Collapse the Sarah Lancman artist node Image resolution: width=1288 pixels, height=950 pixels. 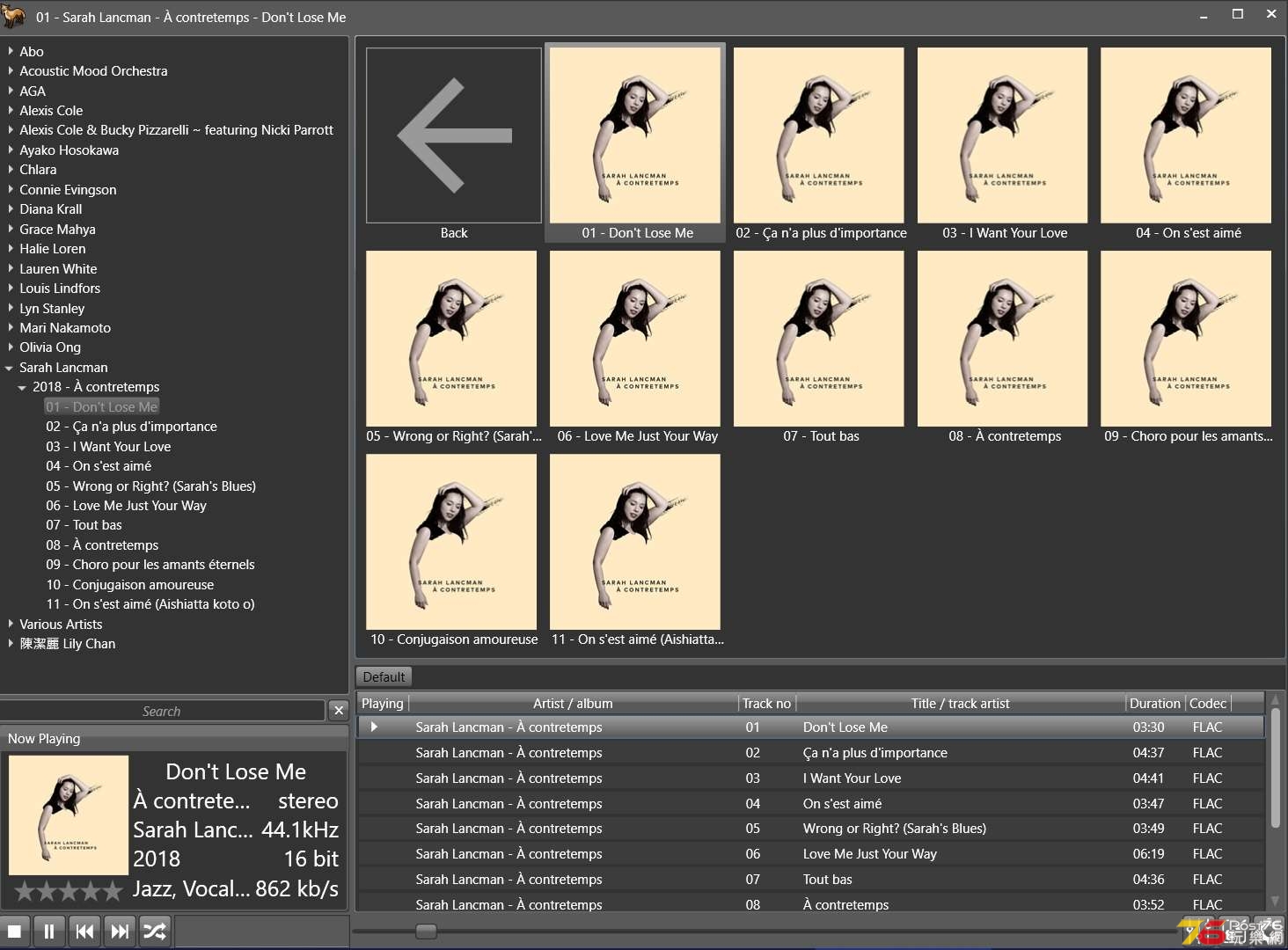(x=10, y=368)
